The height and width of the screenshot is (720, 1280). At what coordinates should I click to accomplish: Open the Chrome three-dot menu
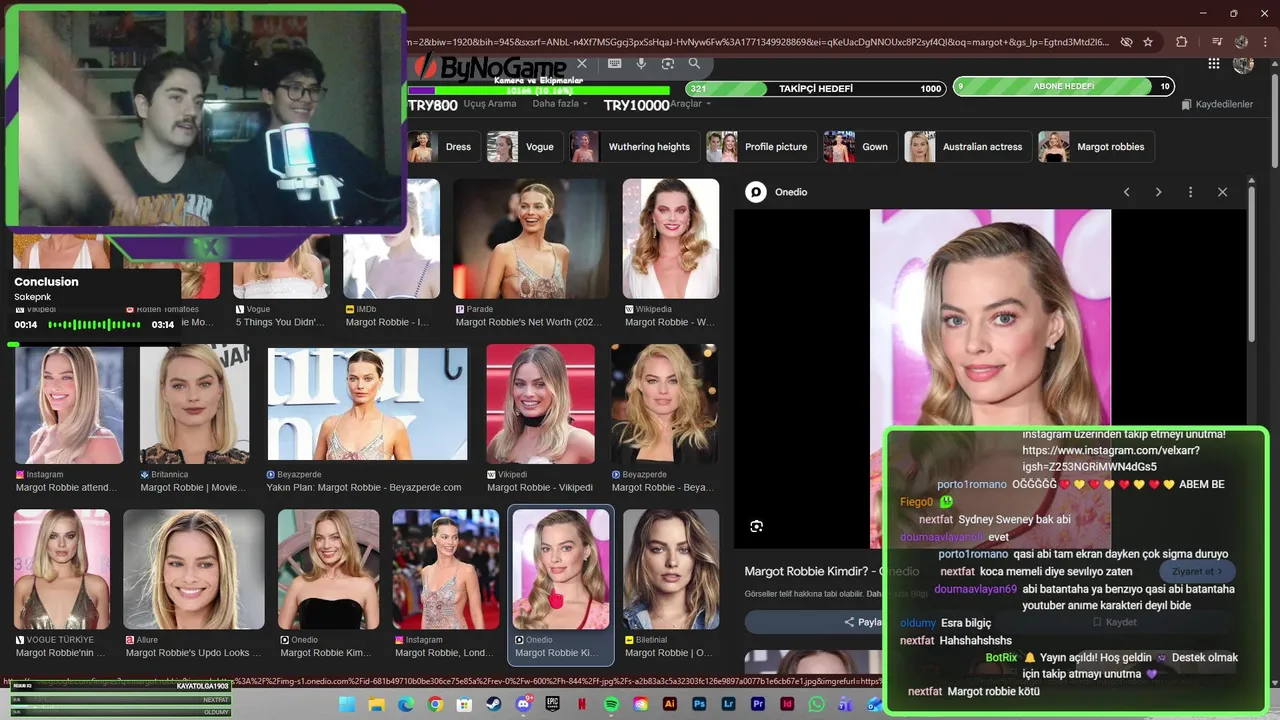pyautogui.click(x=1267, y=42)
